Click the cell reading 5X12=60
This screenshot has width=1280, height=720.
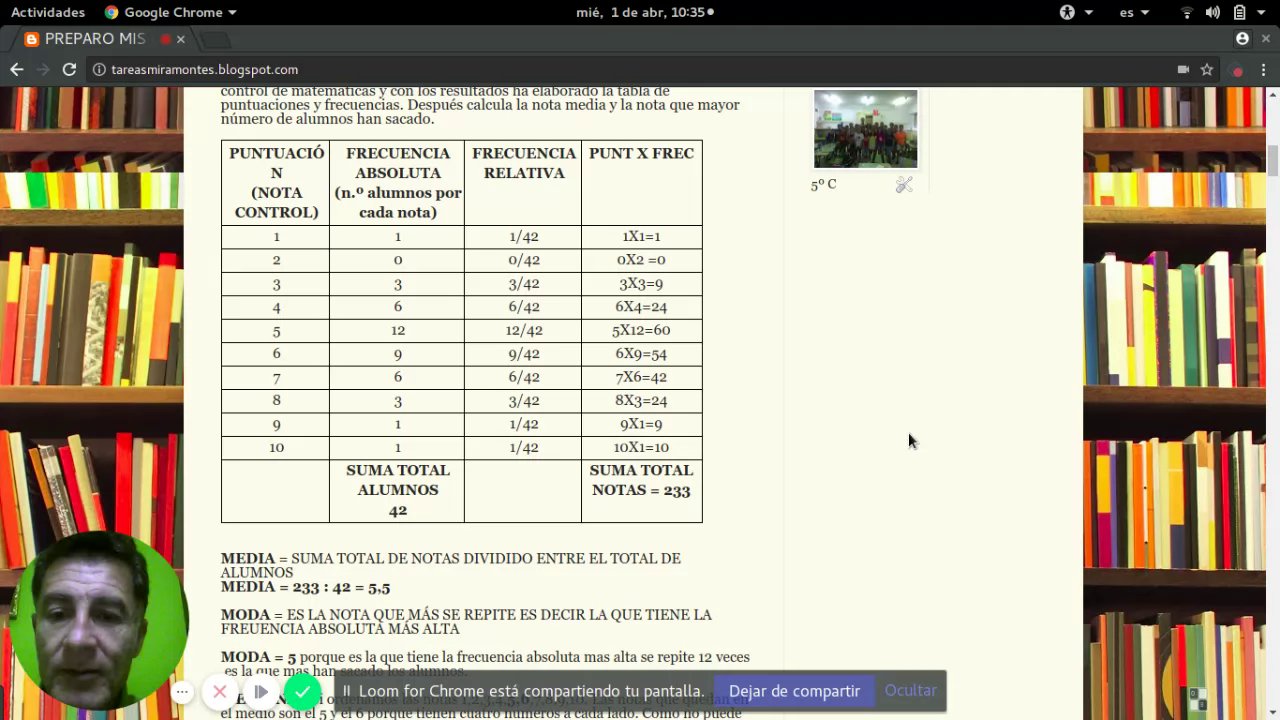pos(641,330)
